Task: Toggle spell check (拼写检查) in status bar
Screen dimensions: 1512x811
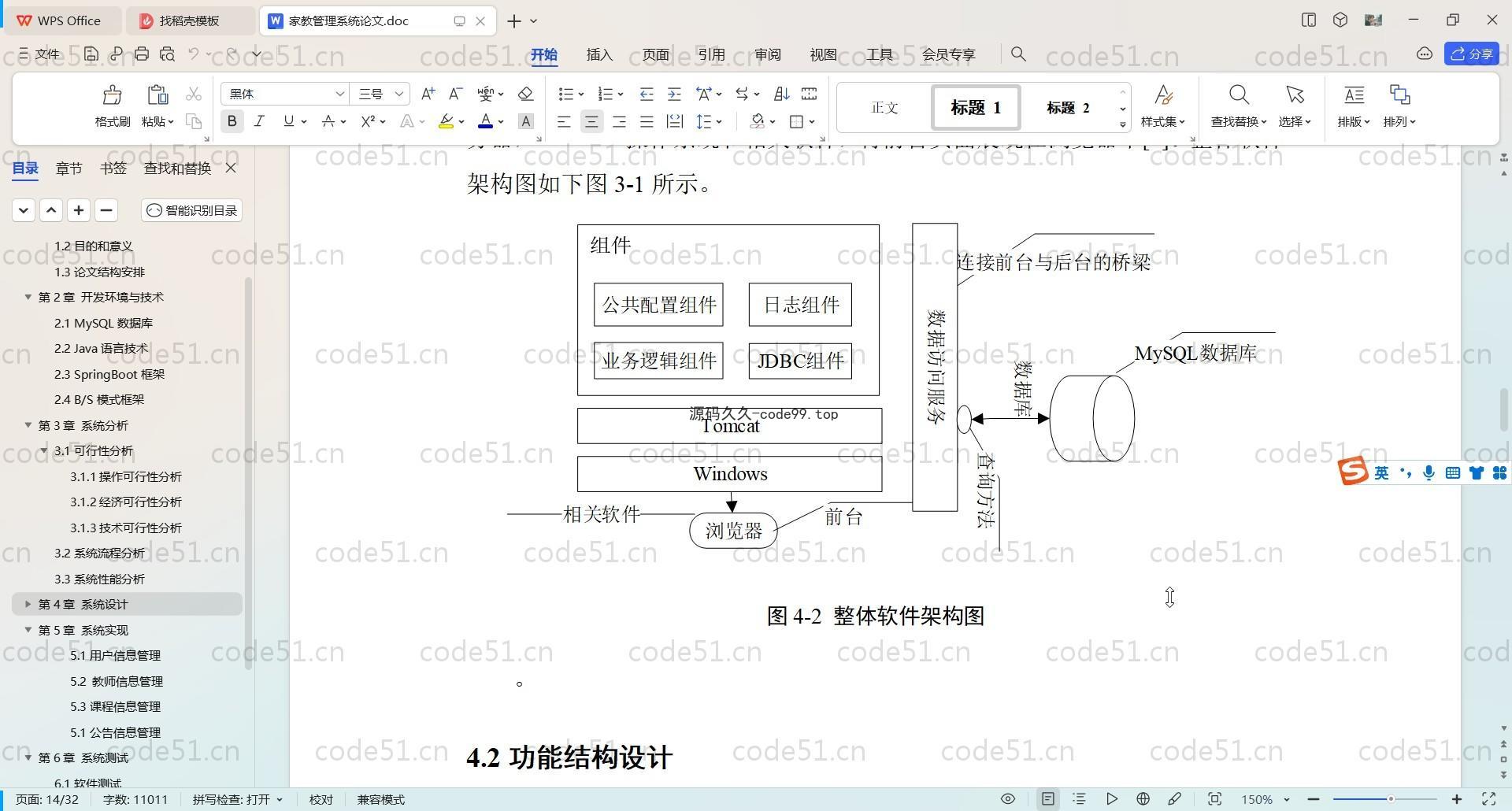Action: 237,799
